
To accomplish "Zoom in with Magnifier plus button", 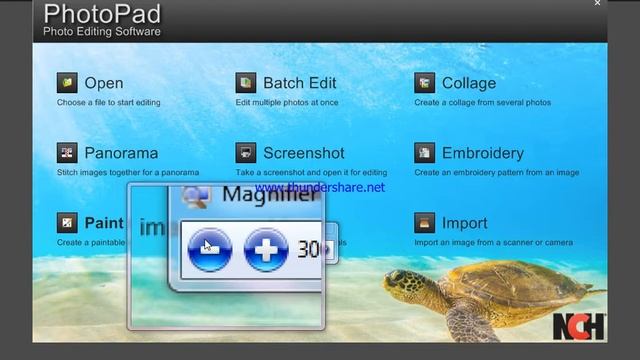I will [x=266, y=250].
